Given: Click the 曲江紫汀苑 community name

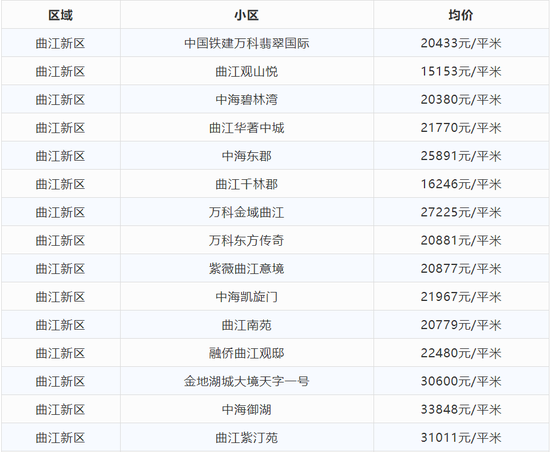Looking at the screenshot, I should [x=247, y=438].
